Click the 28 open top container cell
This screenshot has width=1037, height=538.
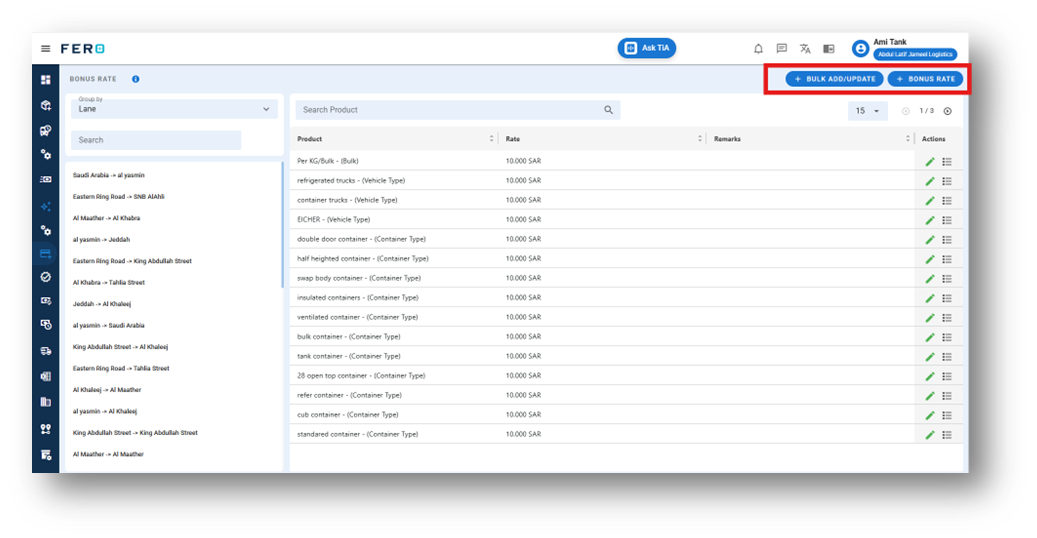[x=361, y=376]
